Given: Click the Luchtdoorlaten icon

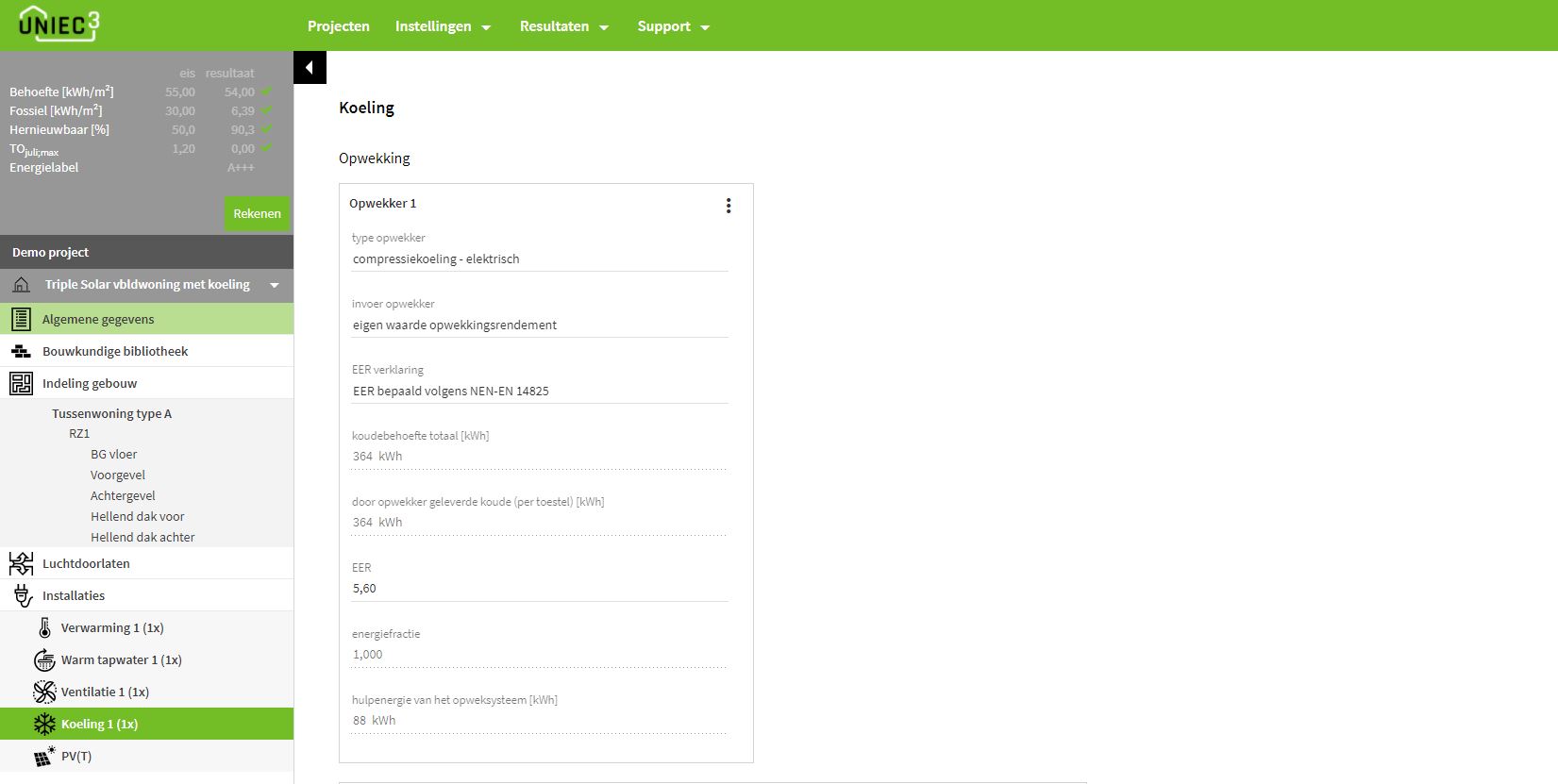Looking at the screenshot, I should tap(21, 563).
